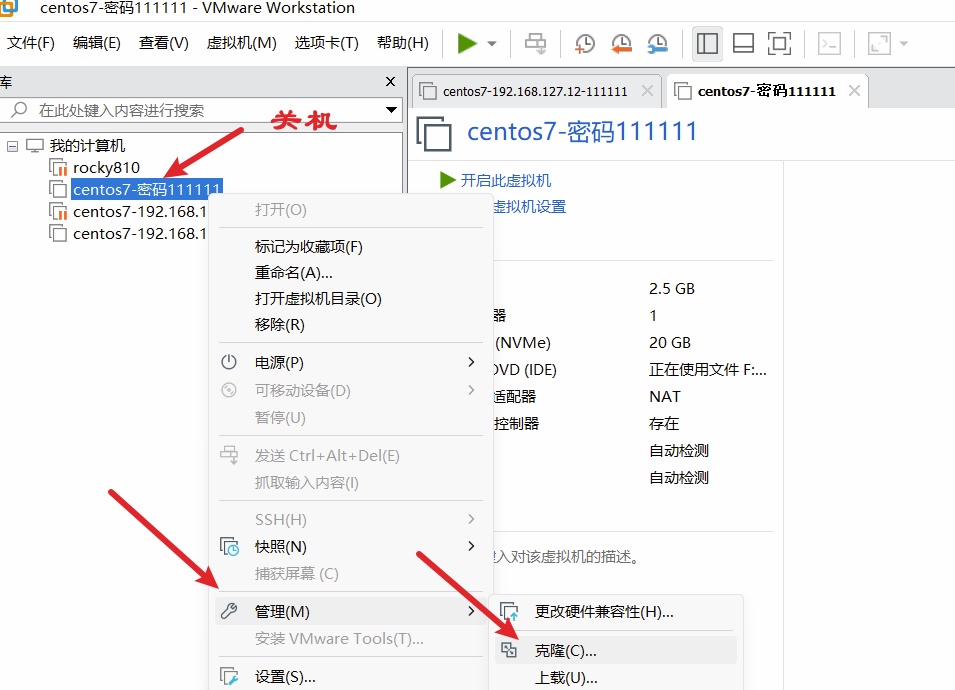Image resolution: width=955 pixels, height=690 pixels.
Task: Click the console view toolbar icon
Action: tap(830, 44)
